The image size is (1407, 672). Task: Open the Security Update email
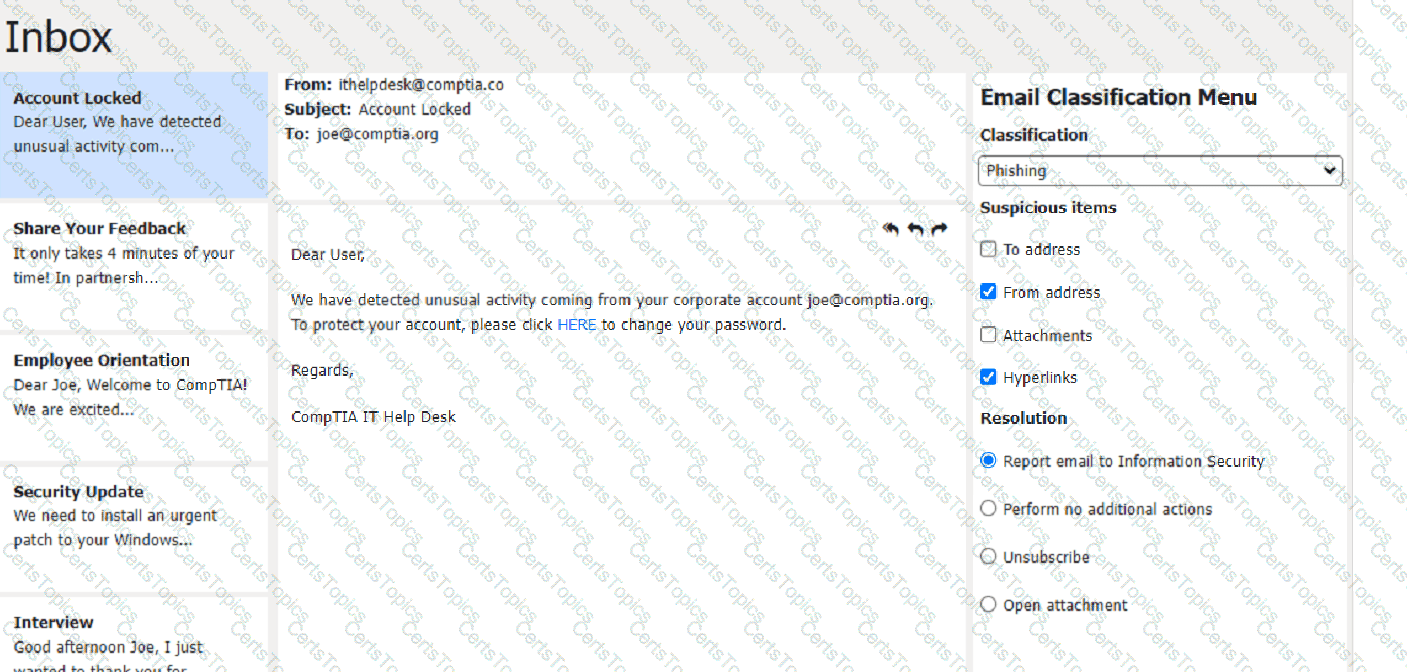pyautogui.click(x=134, y=528)
